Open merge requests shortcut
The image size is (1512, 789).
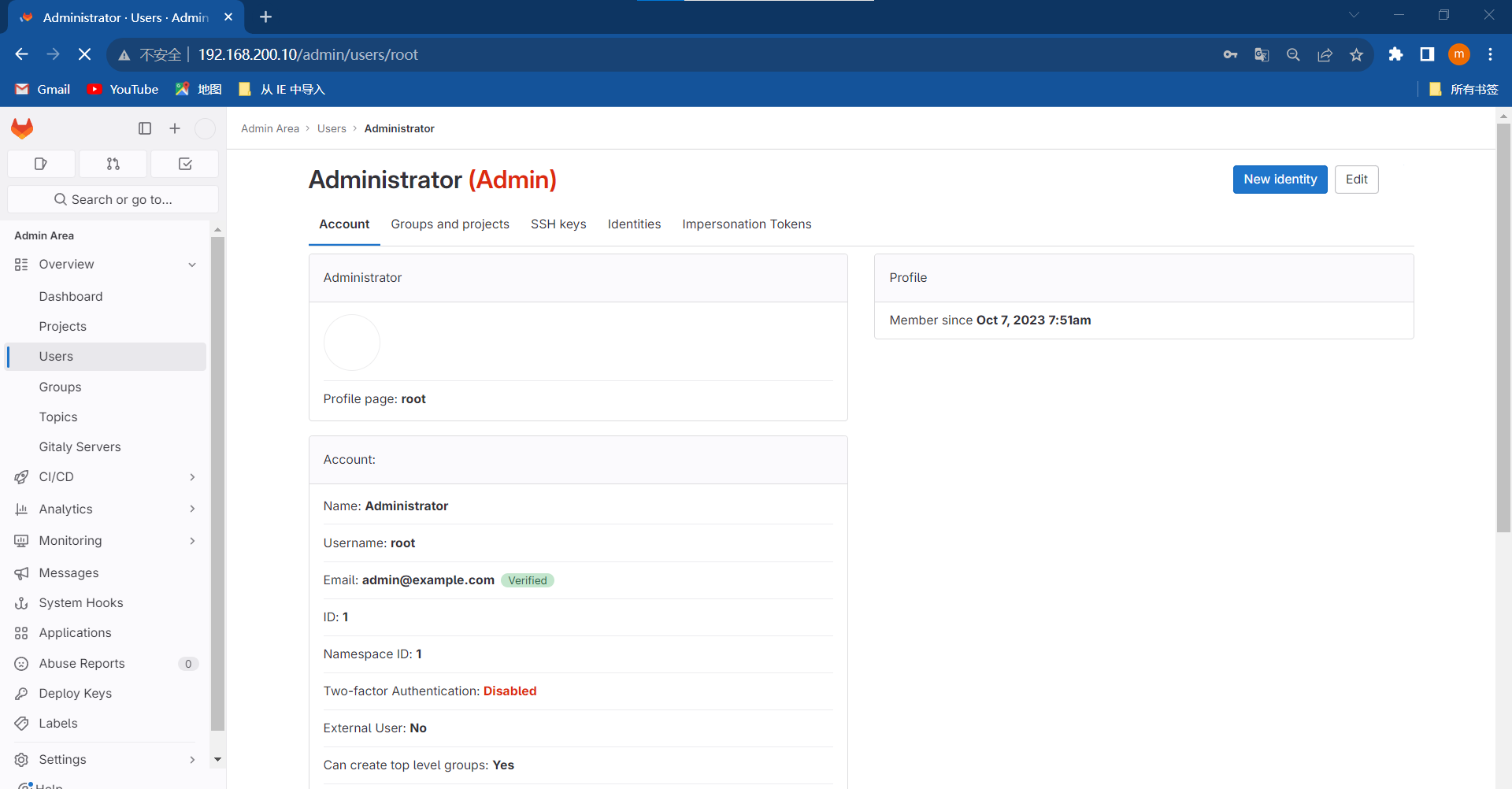113,164
